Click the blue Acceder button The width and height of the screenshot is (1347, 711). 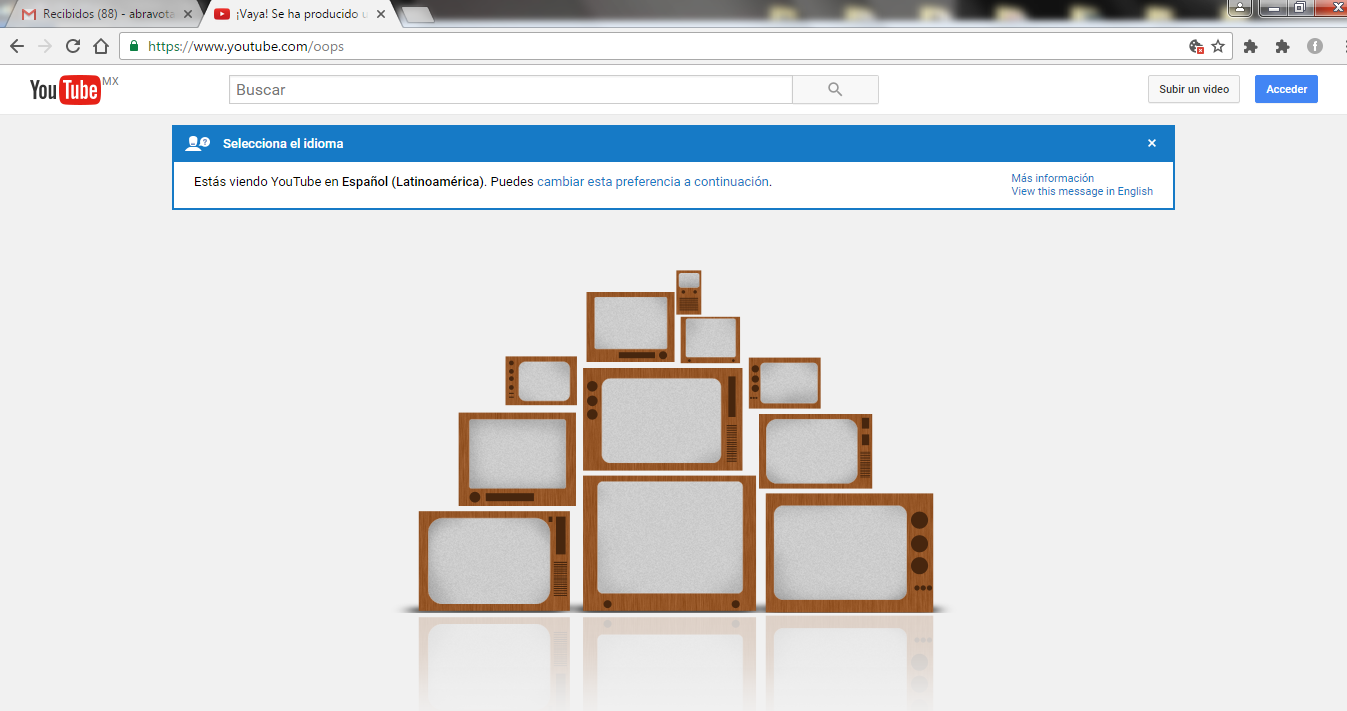[x=1287, y=89]
